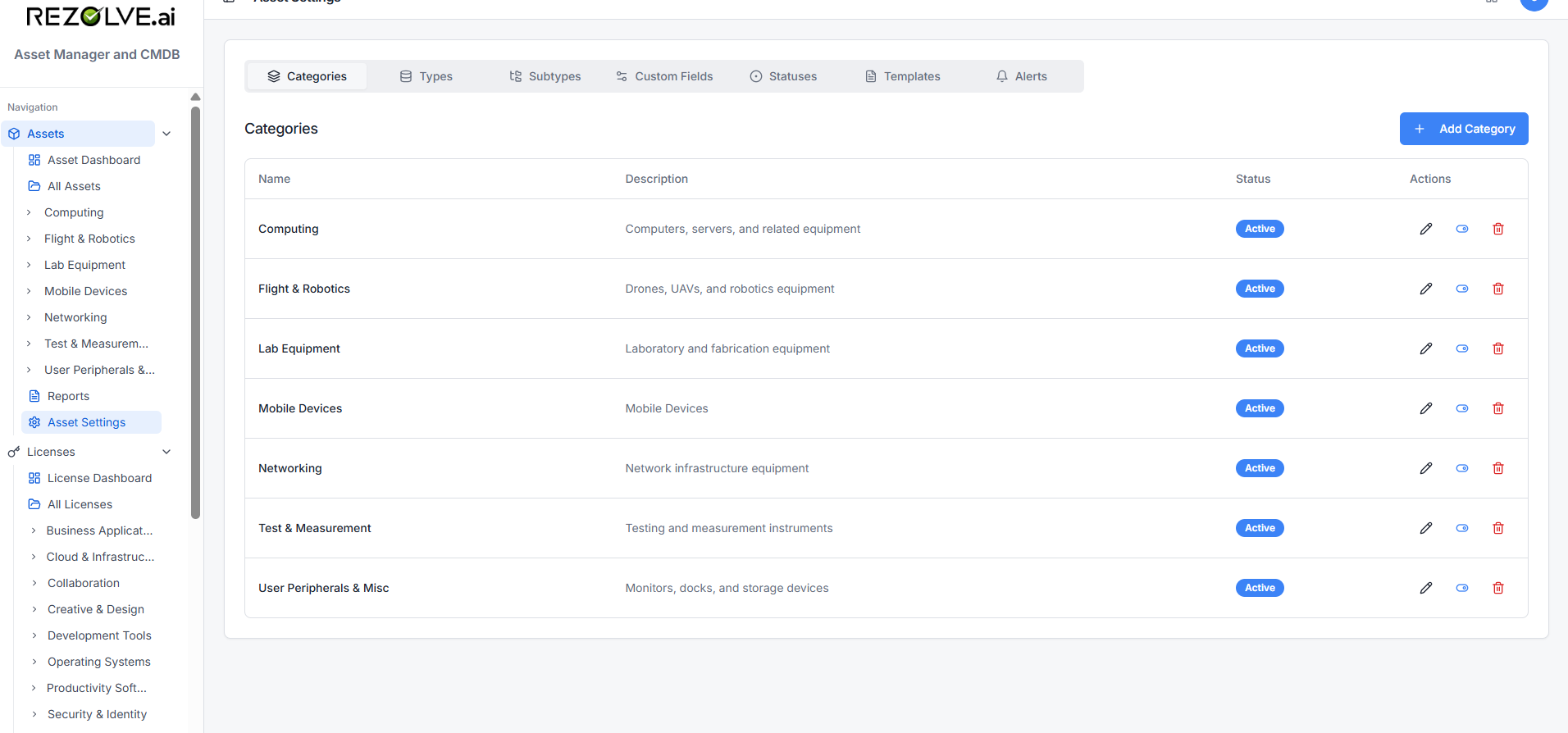Open Operating Systems license group
The width and height of the screenshot is (1568, 733).
[99, 662]
